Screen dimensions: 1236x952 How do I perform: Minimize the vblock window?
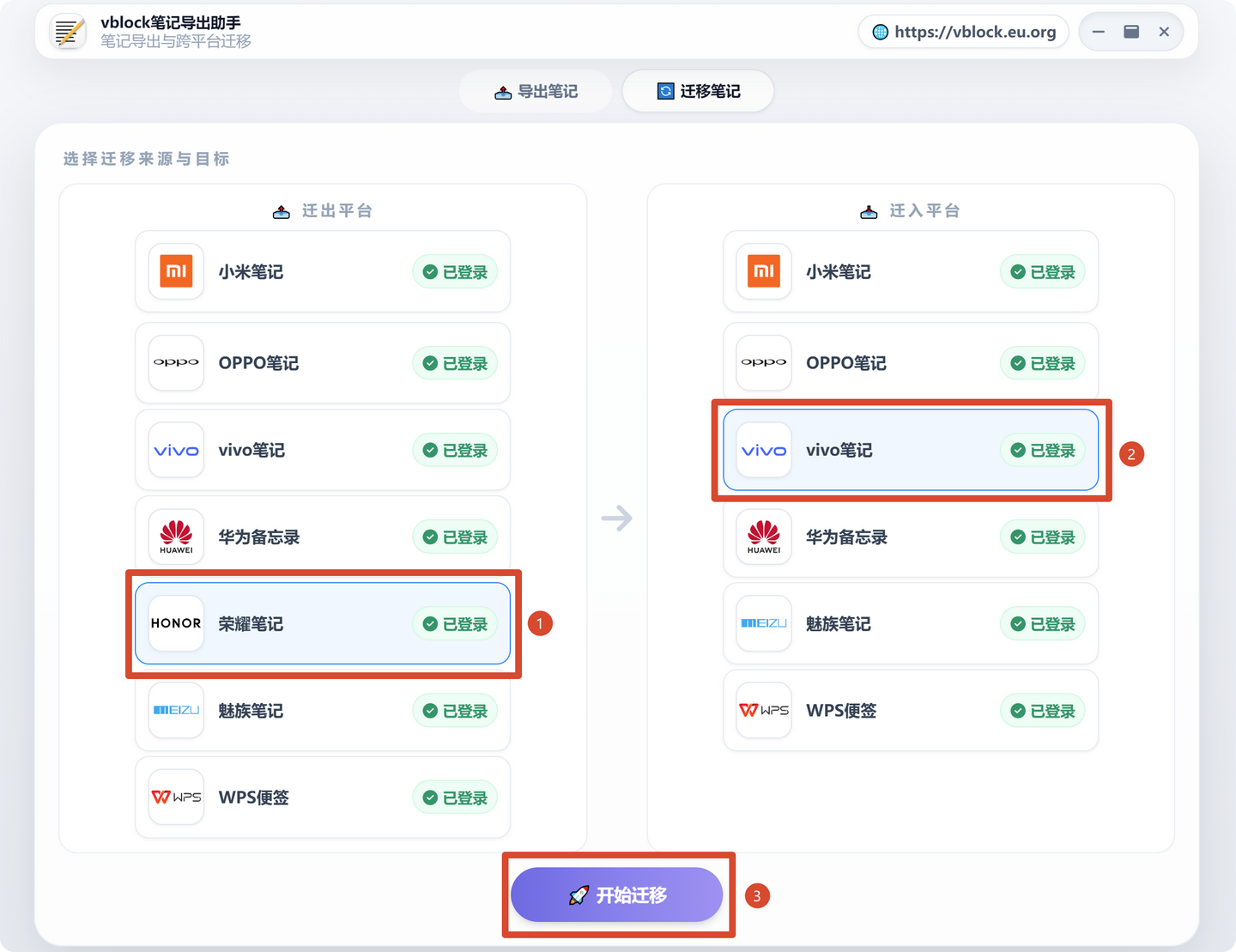click(1099, 32)
